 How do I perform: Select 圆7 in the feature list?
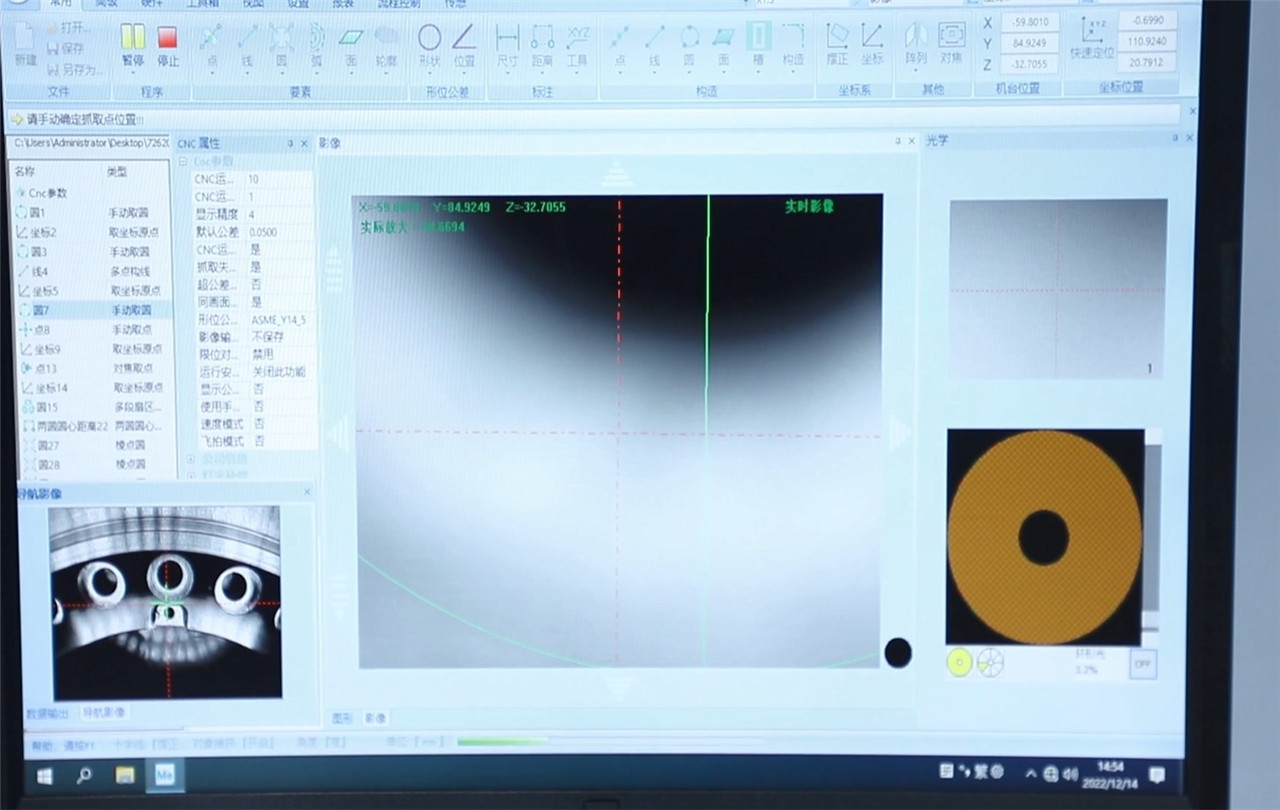40,310
